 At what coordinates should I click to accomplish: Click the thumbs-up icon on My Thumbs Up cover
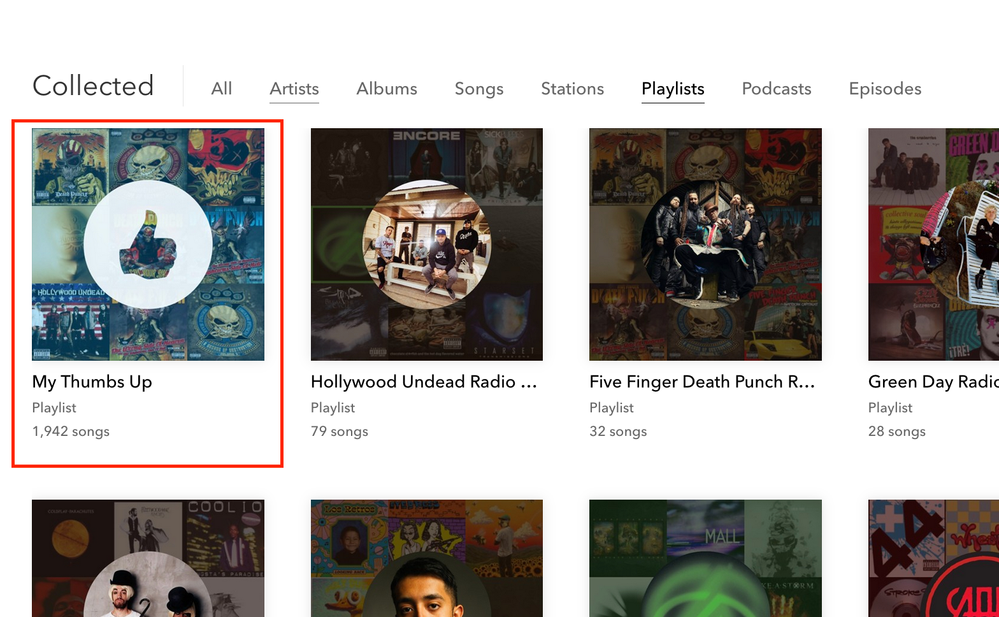click(148, 243)
